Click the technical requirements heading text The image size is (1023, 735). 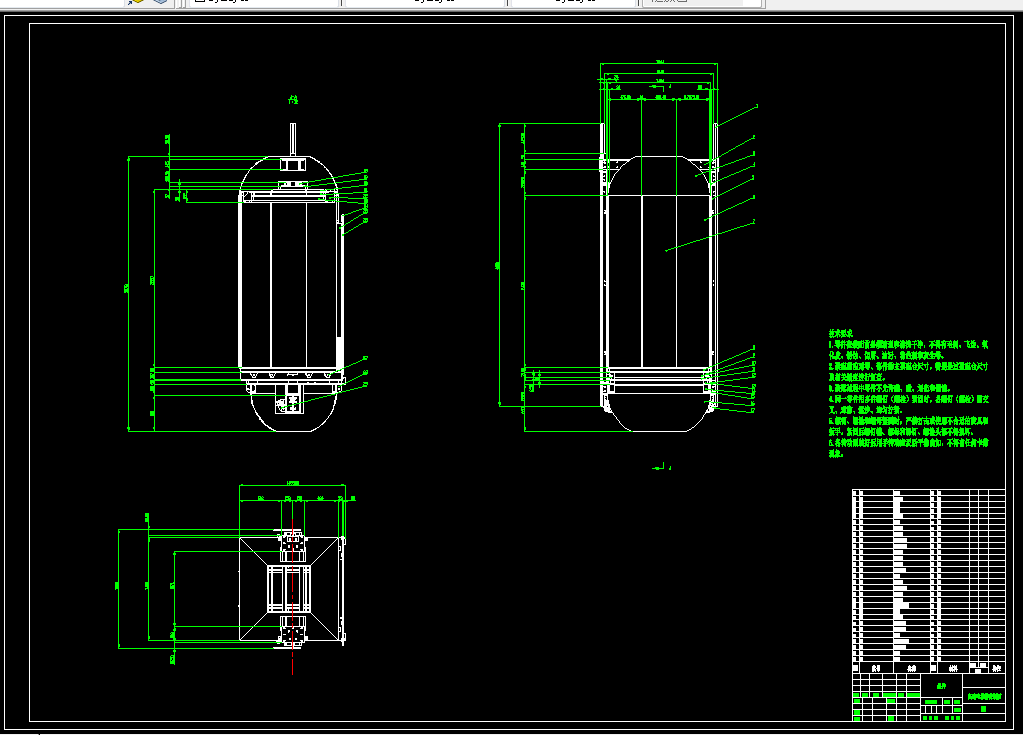click(x=841, y=333)
